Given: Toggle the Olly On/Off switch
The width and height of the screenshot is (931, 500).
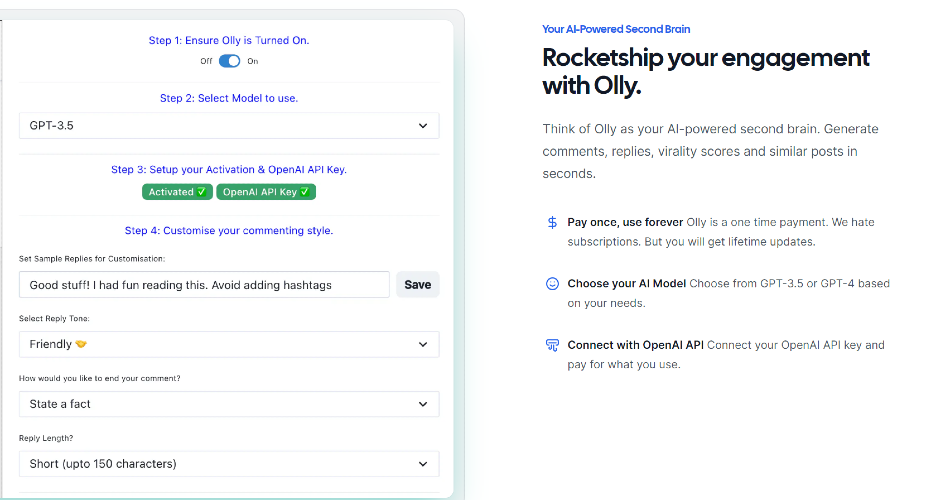Looking at the screenshot, I should (x=229, y=61).
